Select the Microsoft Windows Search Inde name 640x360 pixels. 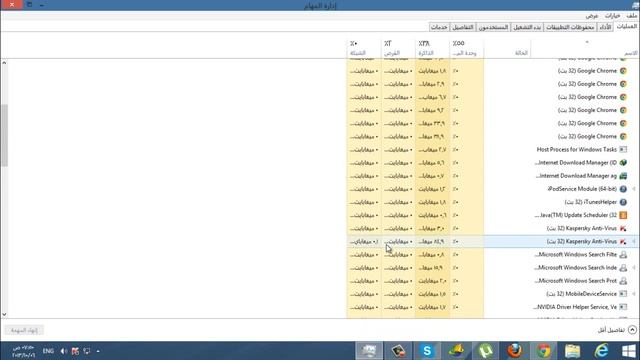click(x=576, y=268)
